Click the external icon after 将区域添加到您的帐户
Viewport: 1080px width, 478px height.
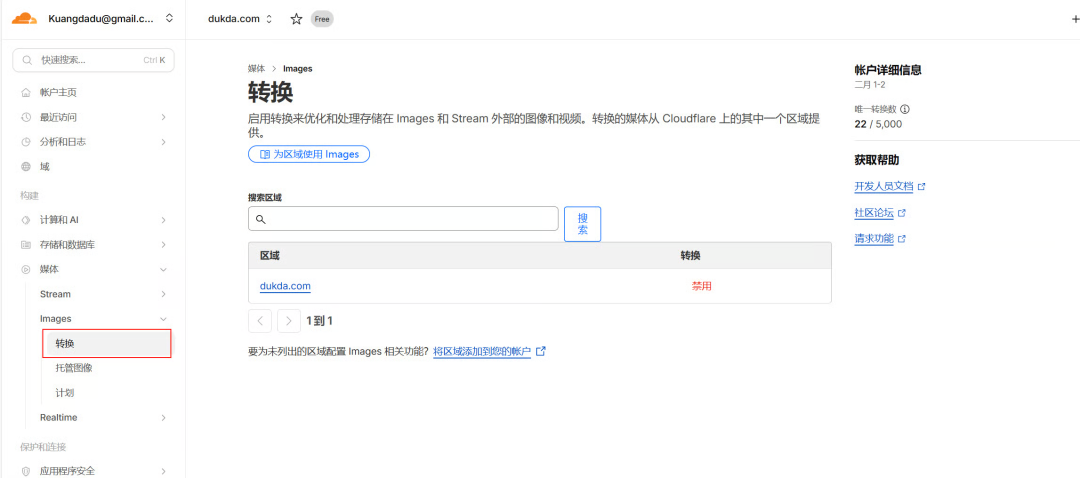[x=541, y=351]
